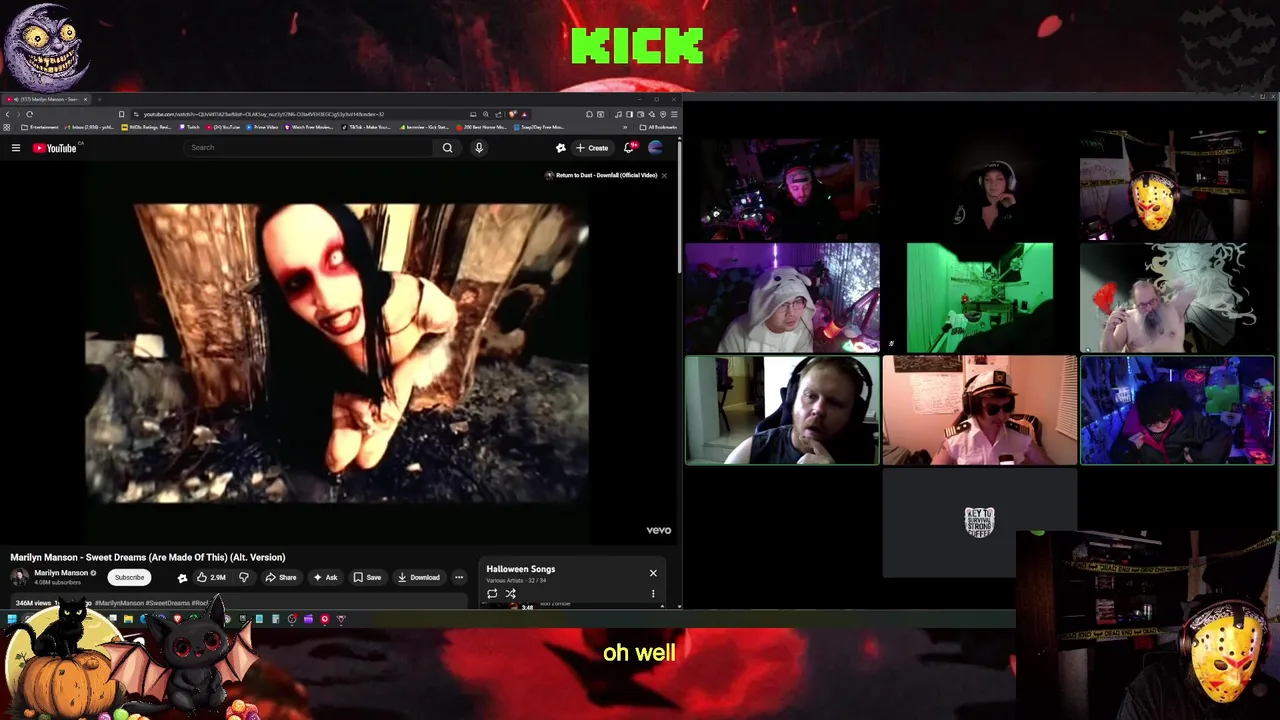
Task: Select the Marilyn Manson browser tab
Action: click(x=44, y=99)
